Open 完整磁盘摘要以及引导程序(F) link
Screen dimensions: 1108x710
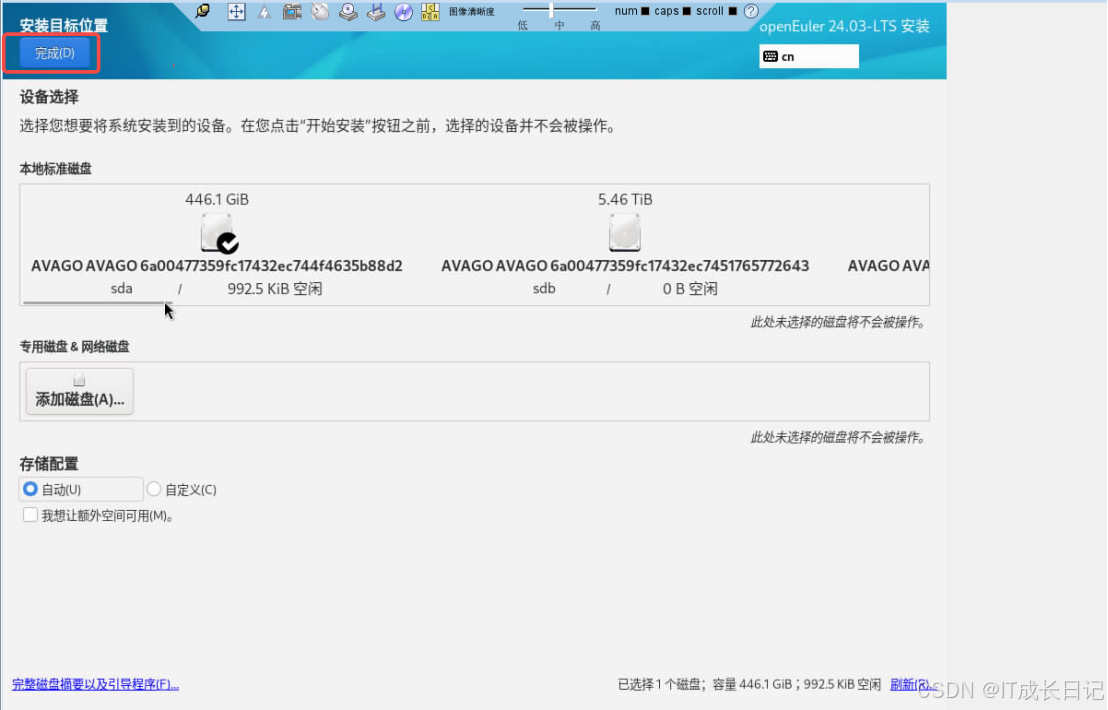coord(95,684)
